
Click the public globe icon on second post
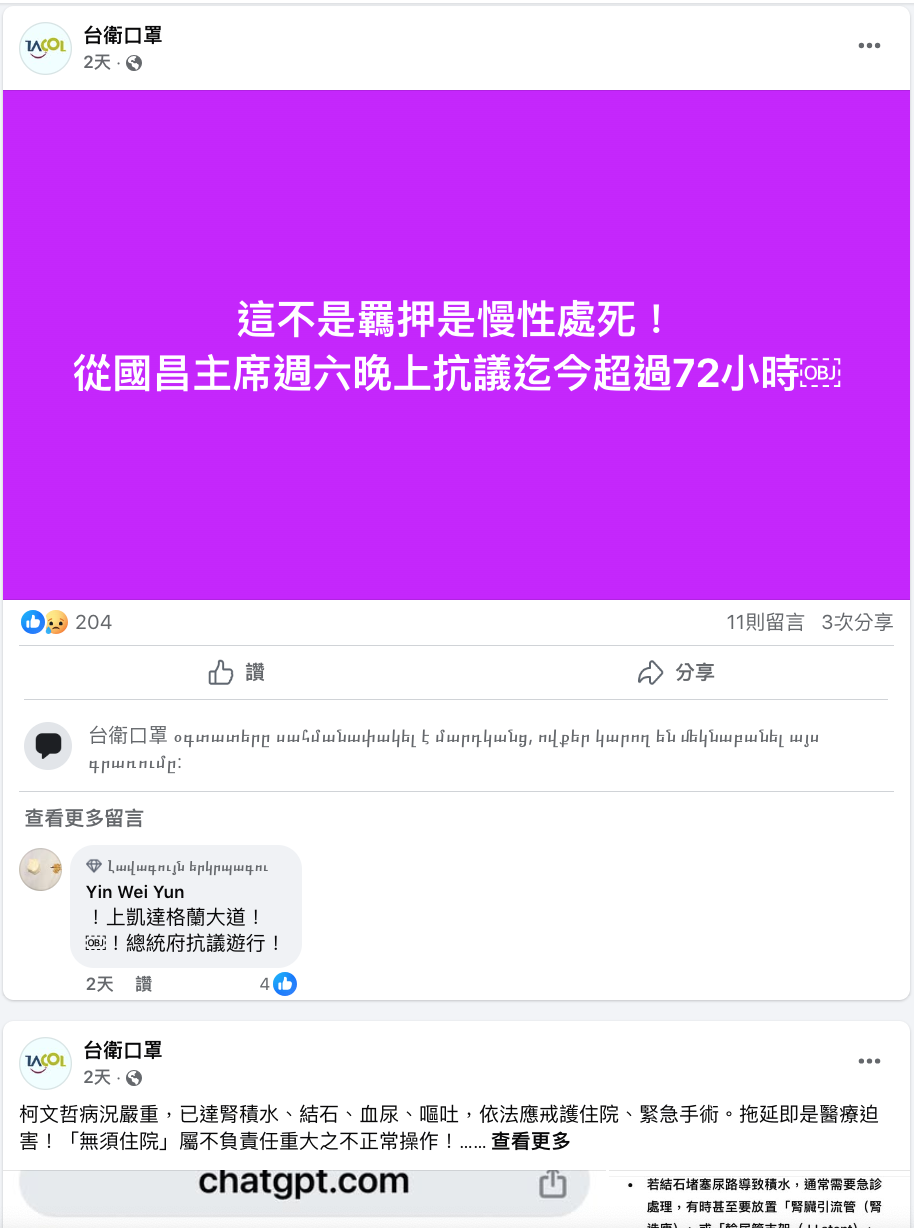[x=134, y=1078]
